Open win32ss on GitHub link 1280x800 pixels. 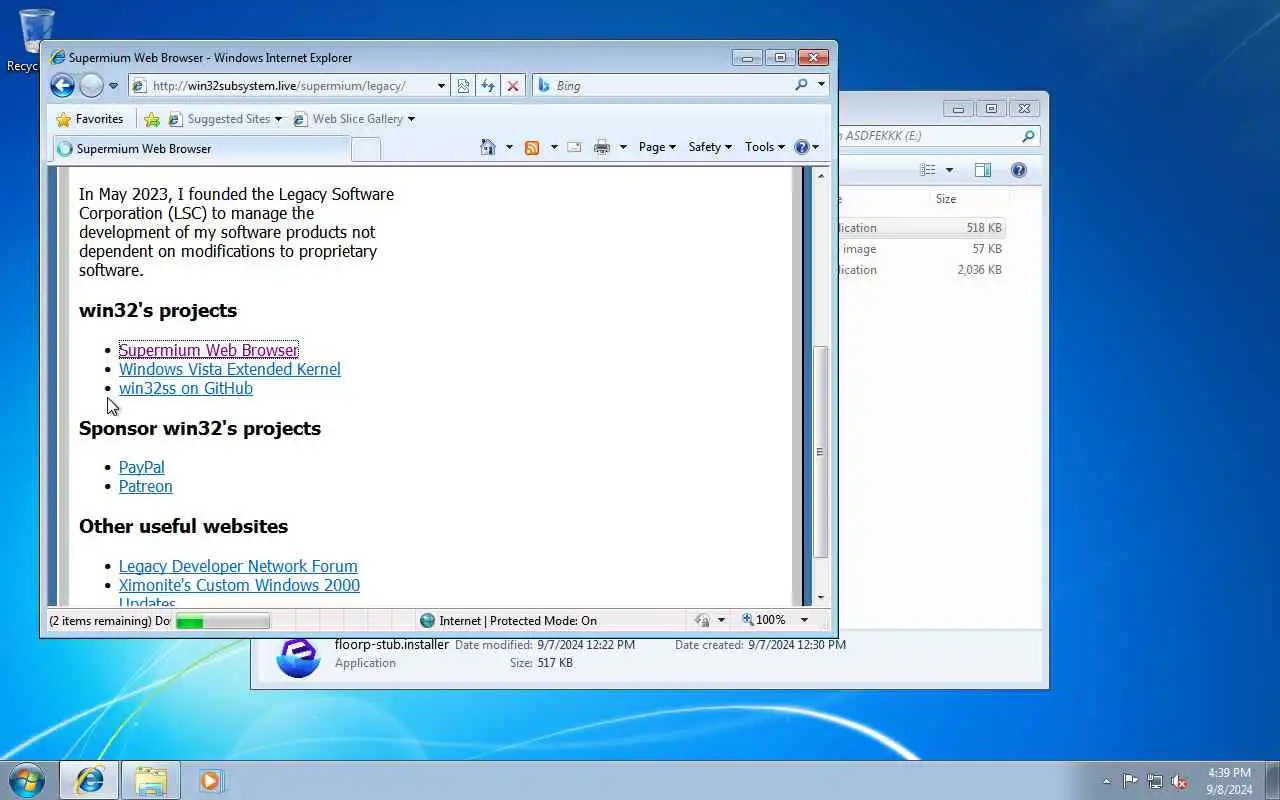[x=186, y=388]
